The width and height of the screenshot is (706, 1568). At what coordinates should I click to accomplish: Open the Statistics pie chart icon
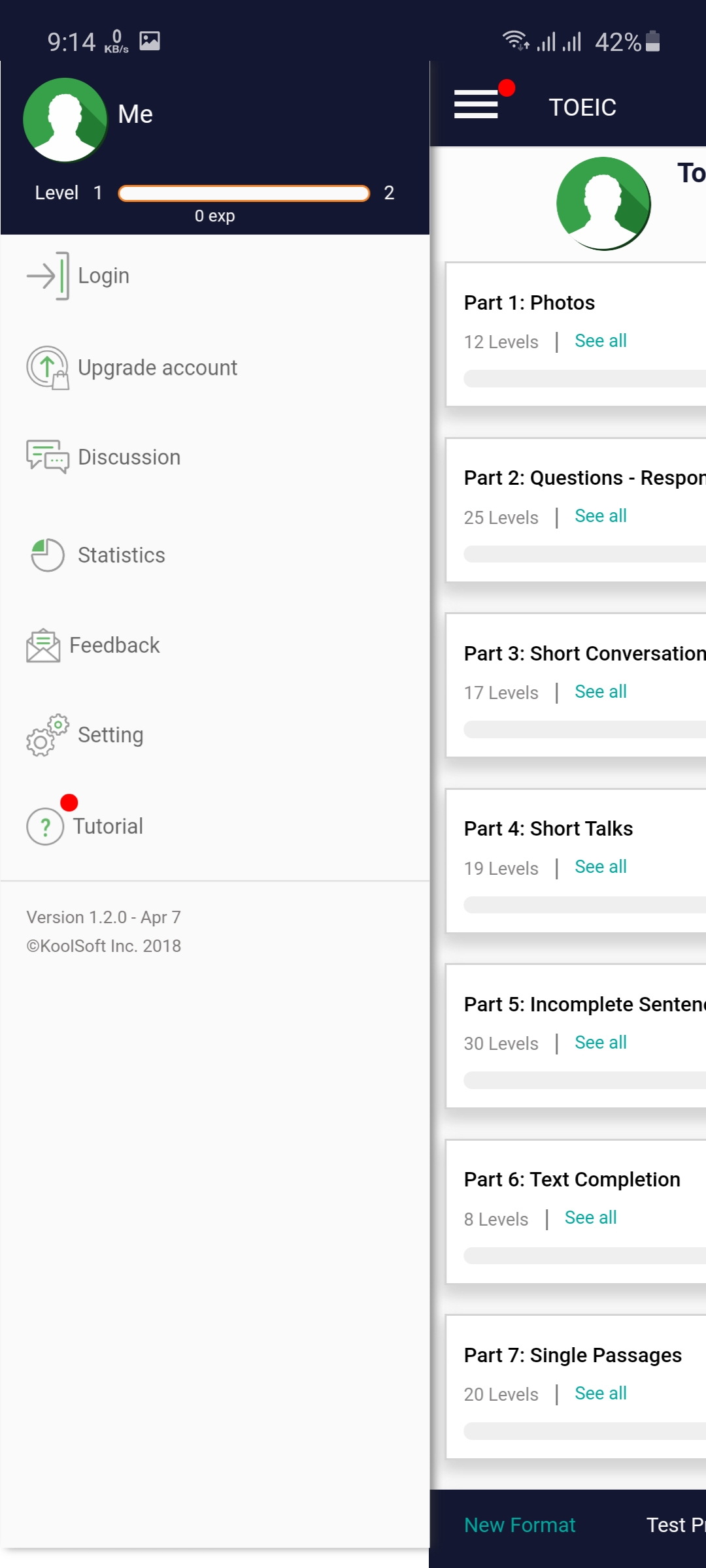(x=47, y=555)
